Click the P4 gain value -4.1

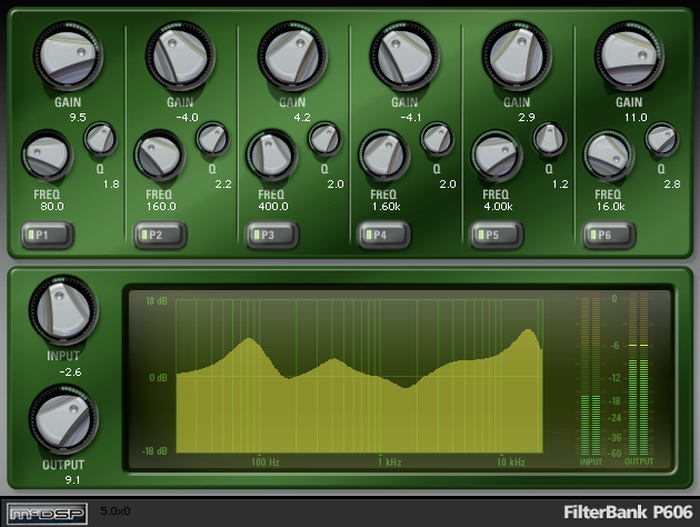pos(411,117)
